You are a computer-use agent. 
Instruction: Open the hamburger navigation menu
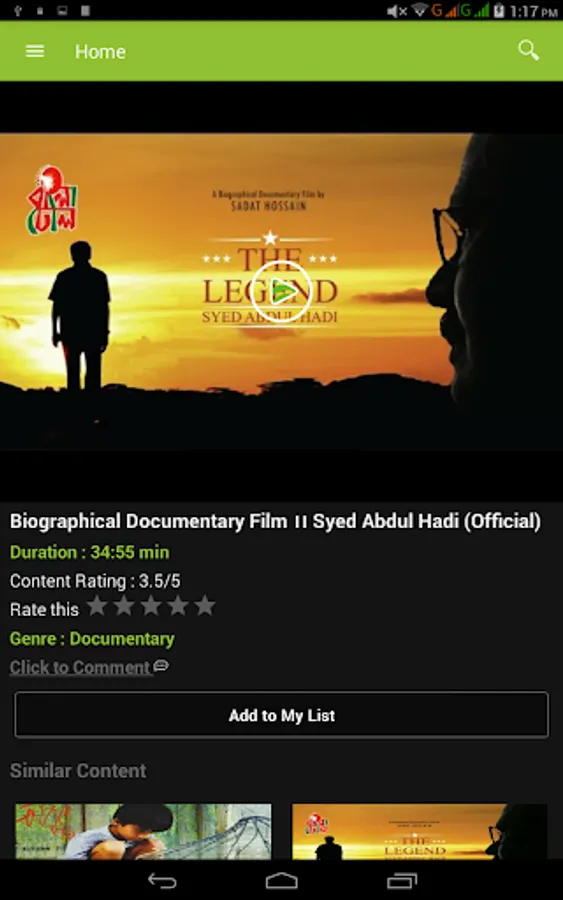pyautogui.click(x=35, y=52)
